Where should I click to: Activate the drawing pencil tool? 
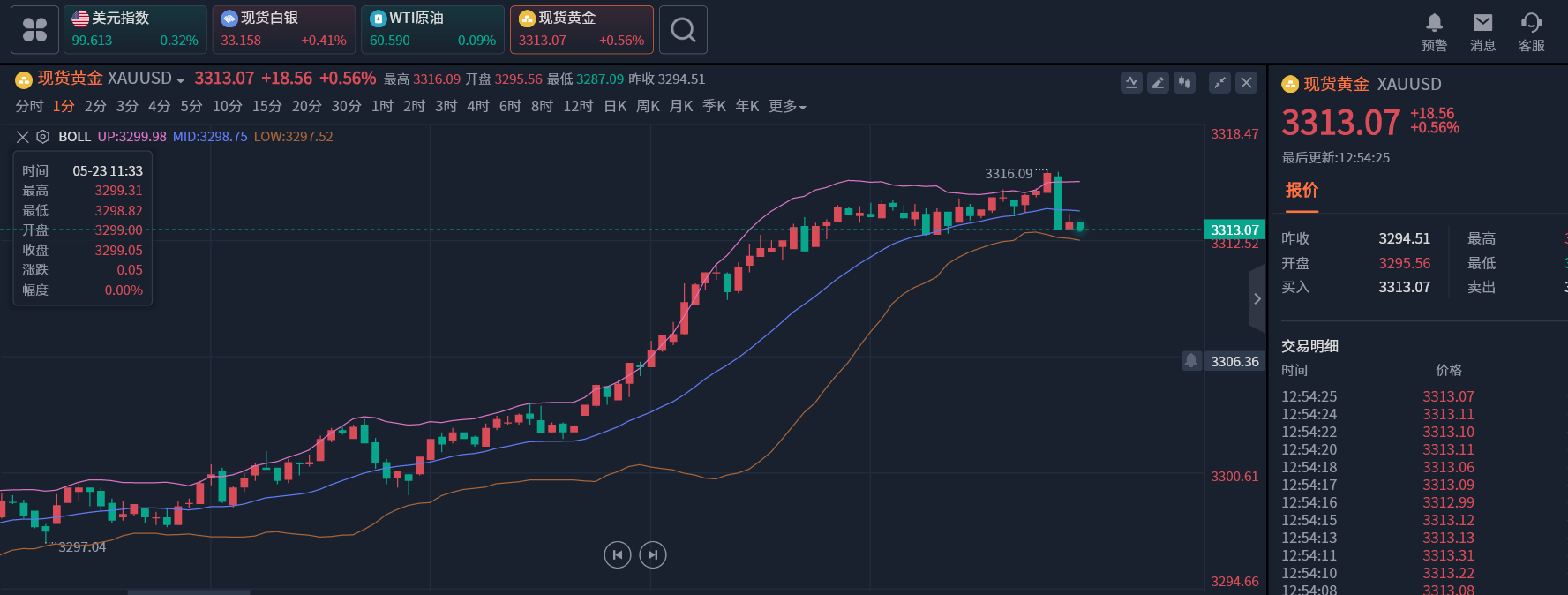(x=1158, y=83)
